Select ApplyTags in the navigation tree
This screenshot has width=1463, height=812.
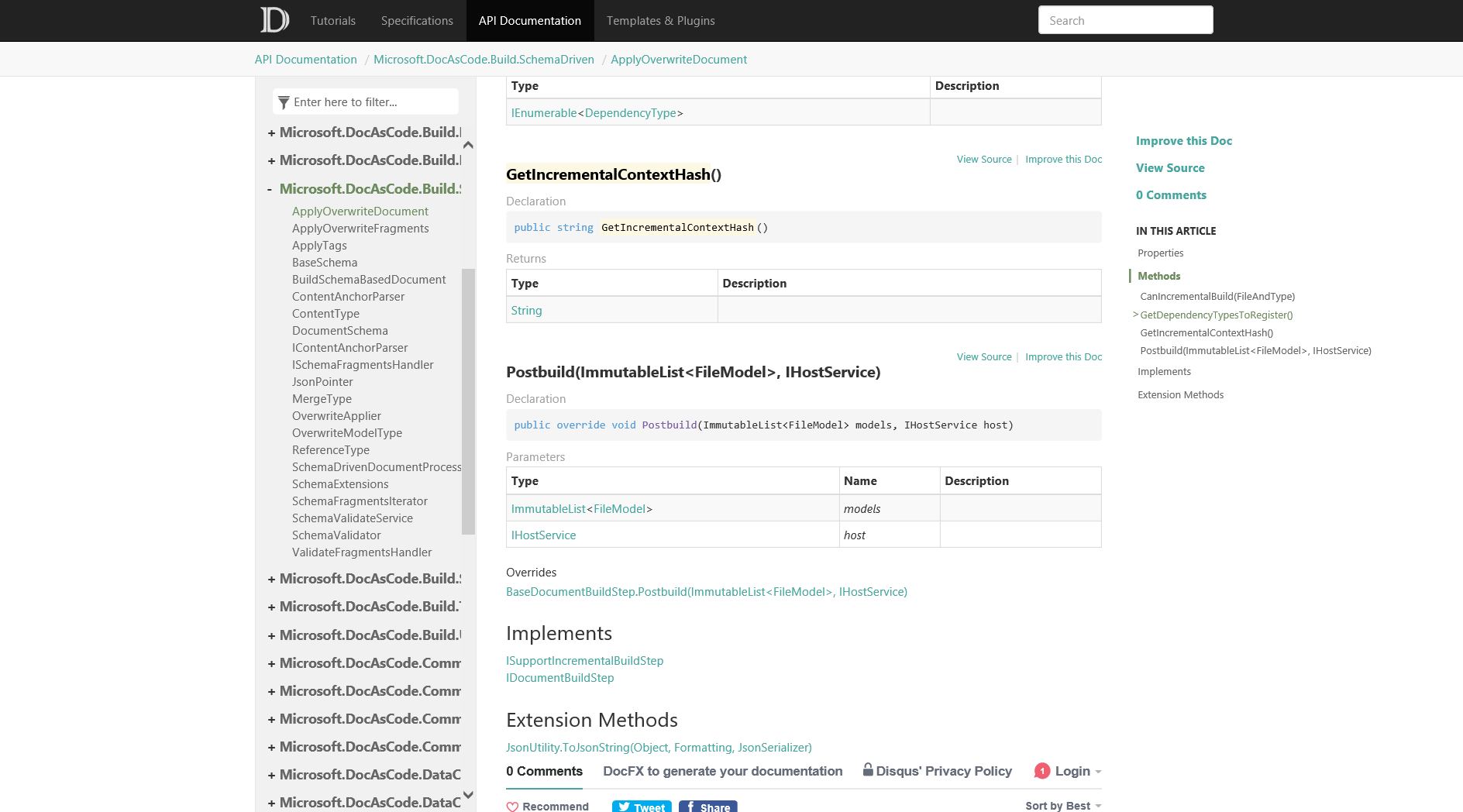[x=319, y=245]
